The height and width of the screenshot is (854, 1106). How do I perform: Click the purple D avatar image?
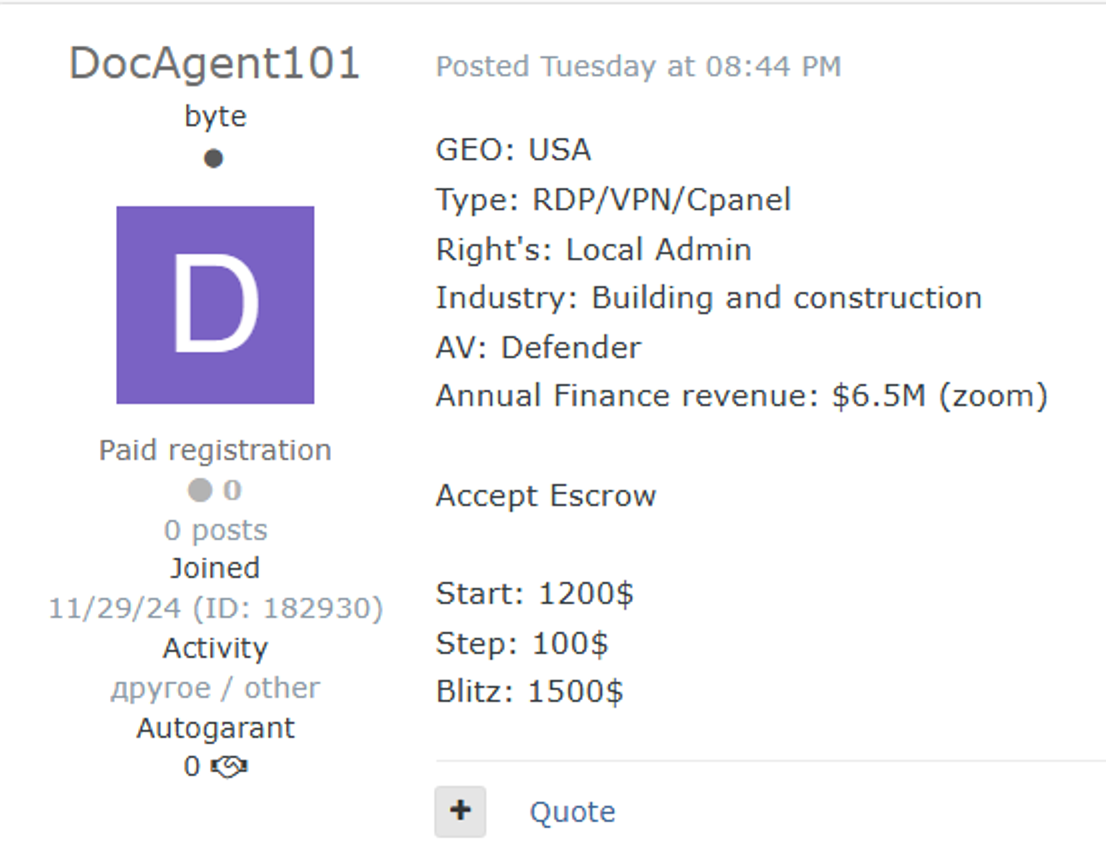[x=215, y=305]
